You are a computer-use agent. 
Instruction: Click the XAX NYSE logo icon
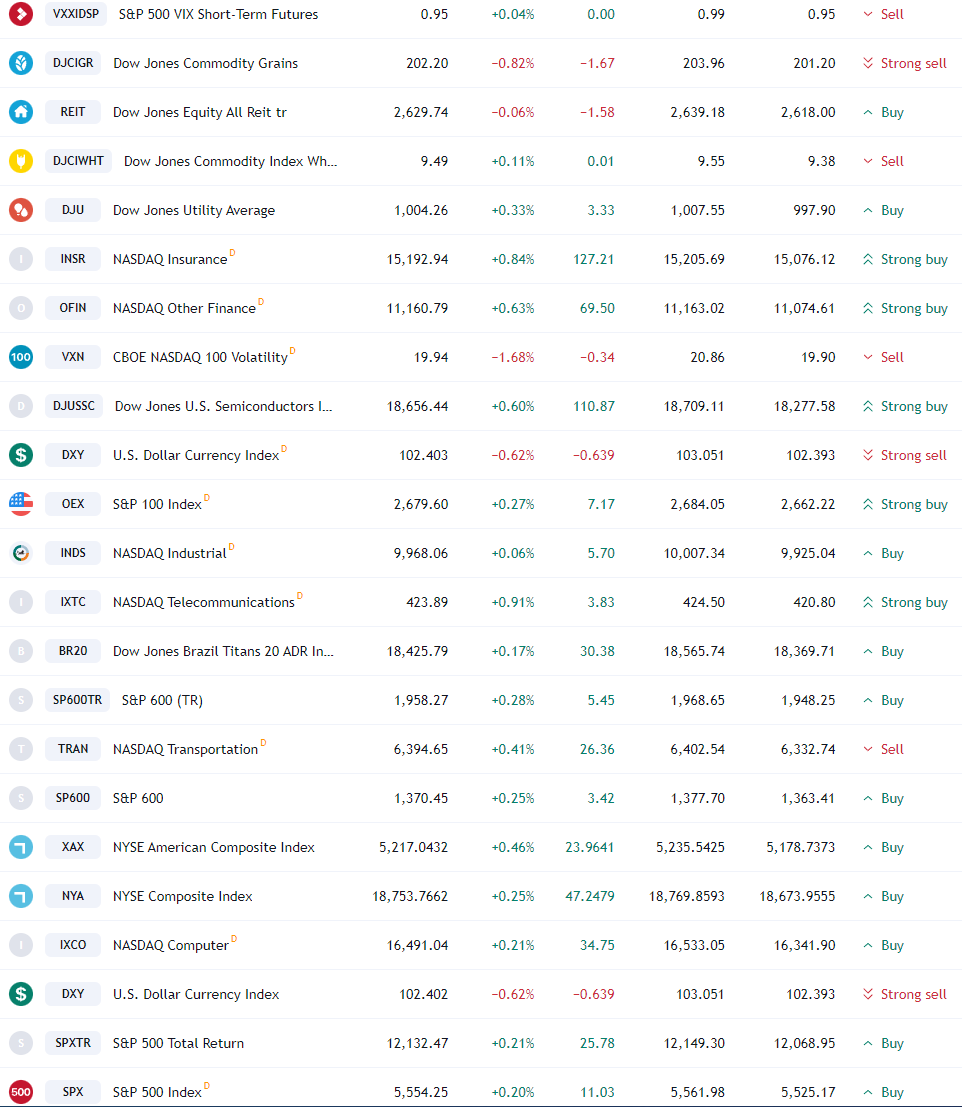tap(21, 846)
